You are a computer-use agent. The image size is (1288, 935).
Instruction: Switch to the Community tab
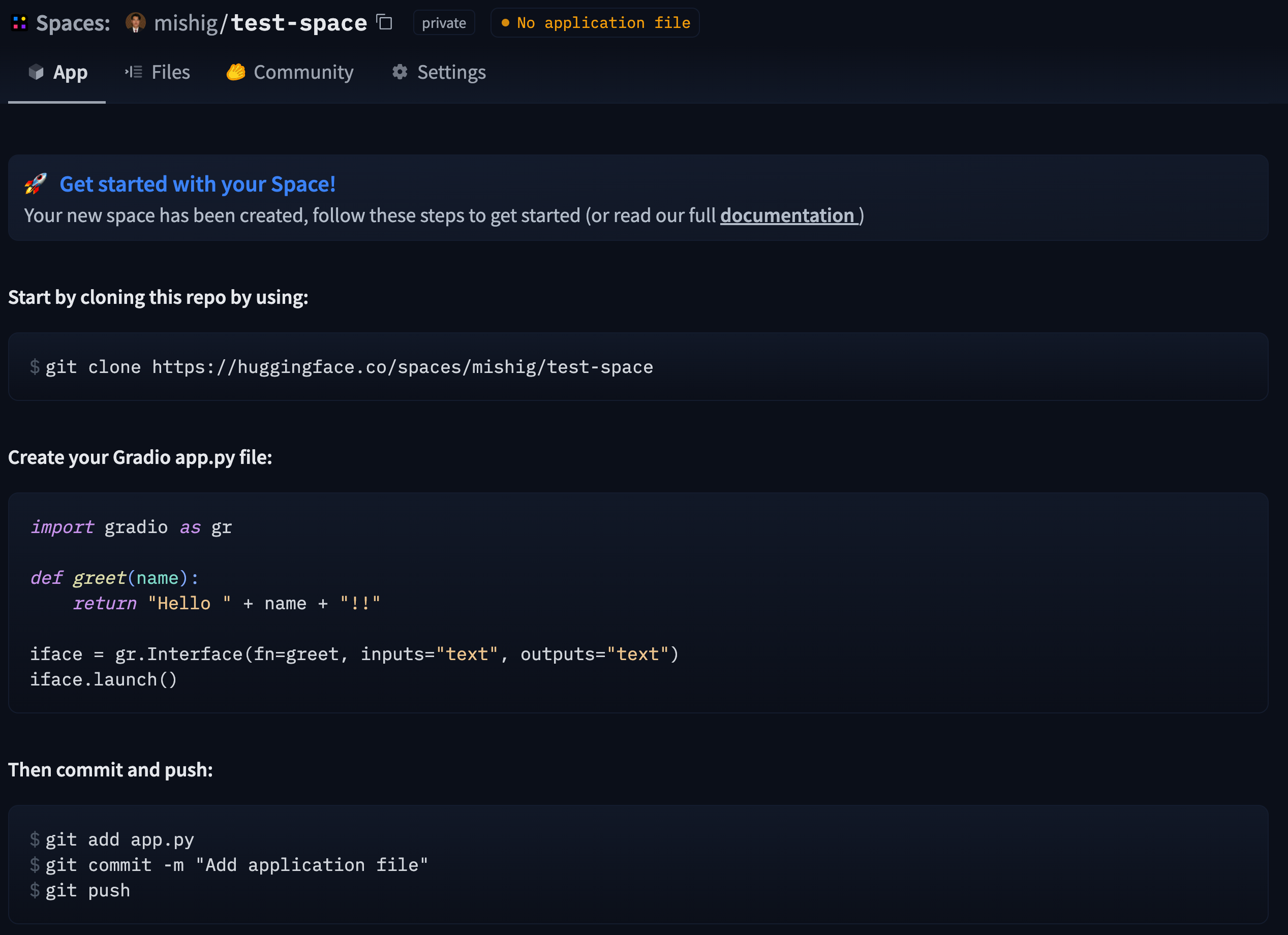point(303,72)
